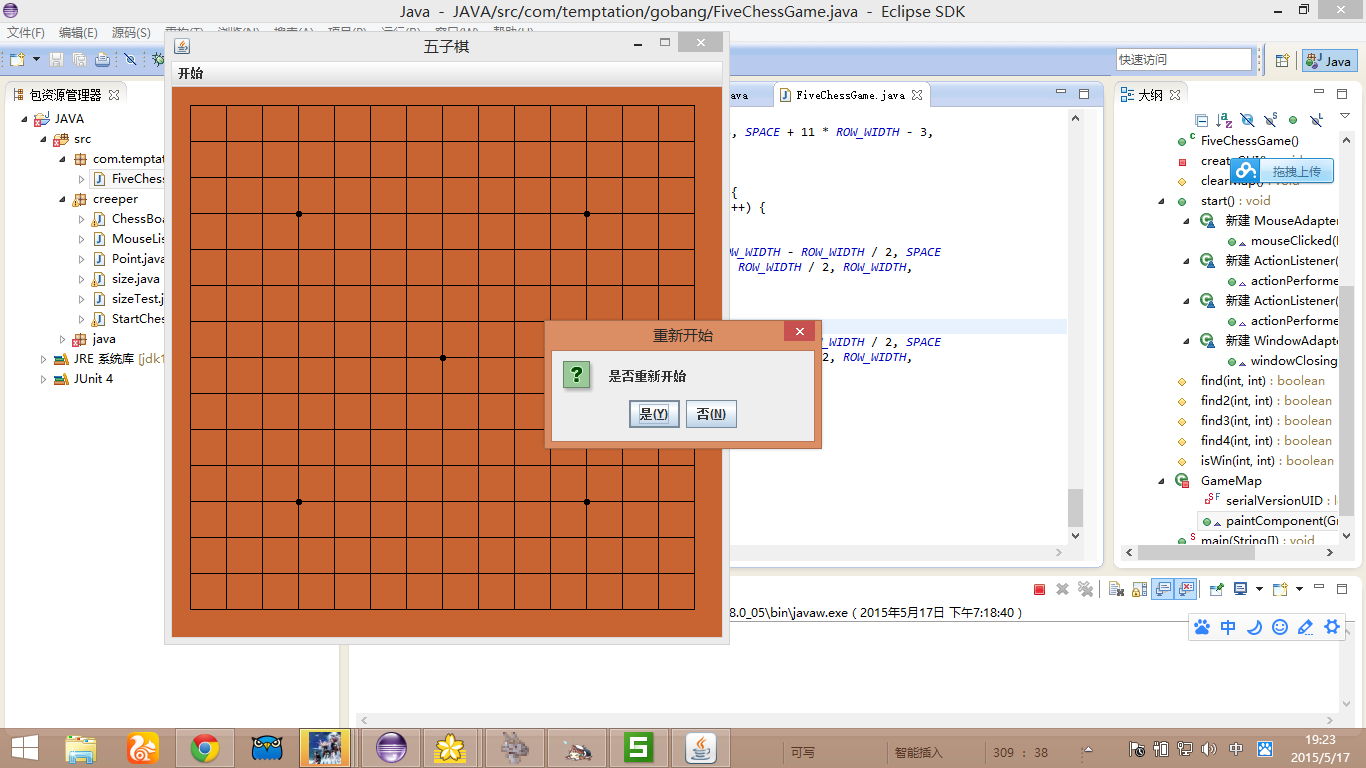Switch to the FiveChessGame.java editor tab

click(851, 95)
